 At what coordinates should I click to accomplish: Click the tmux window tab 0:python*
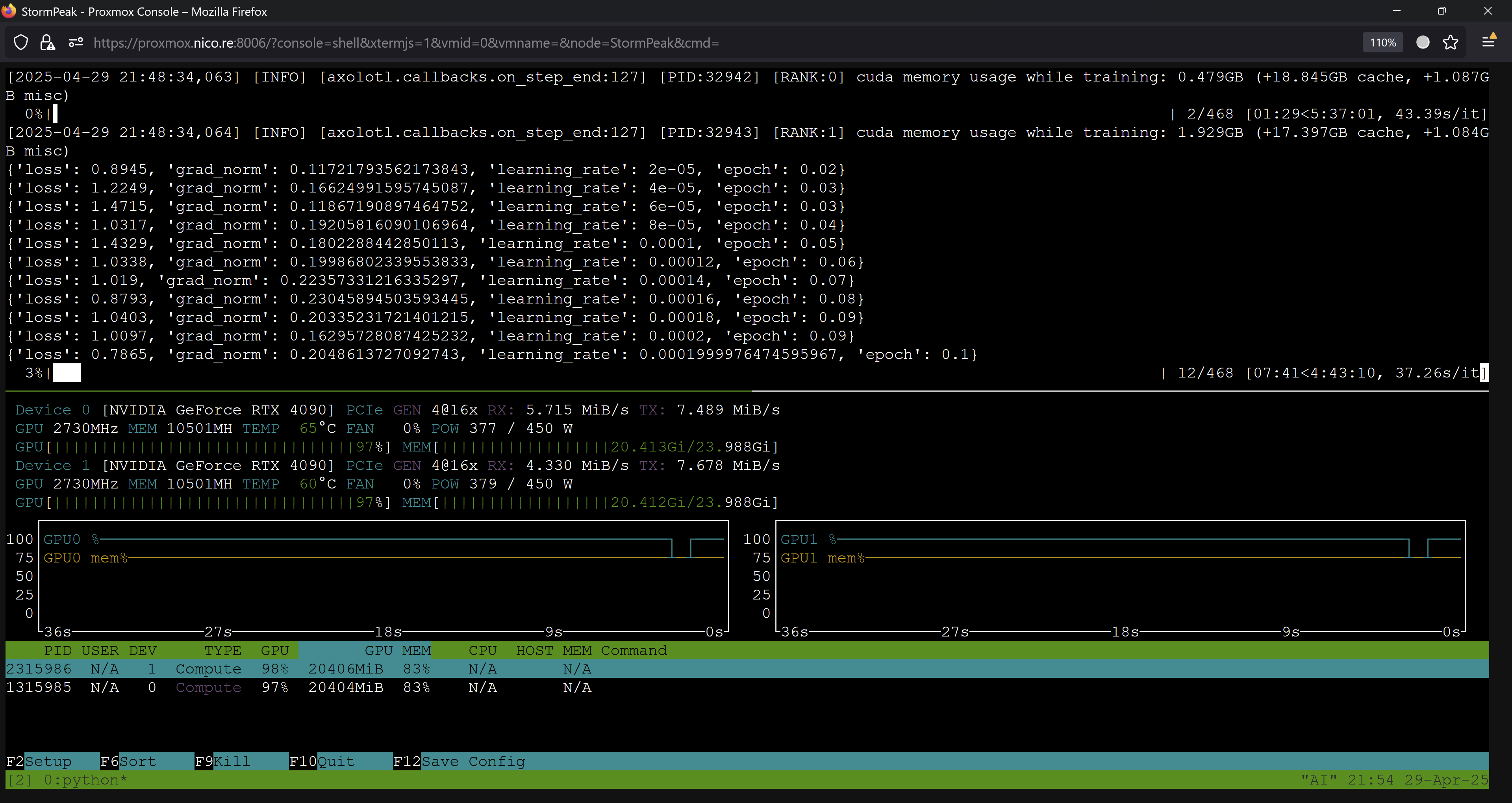[85, 779]
